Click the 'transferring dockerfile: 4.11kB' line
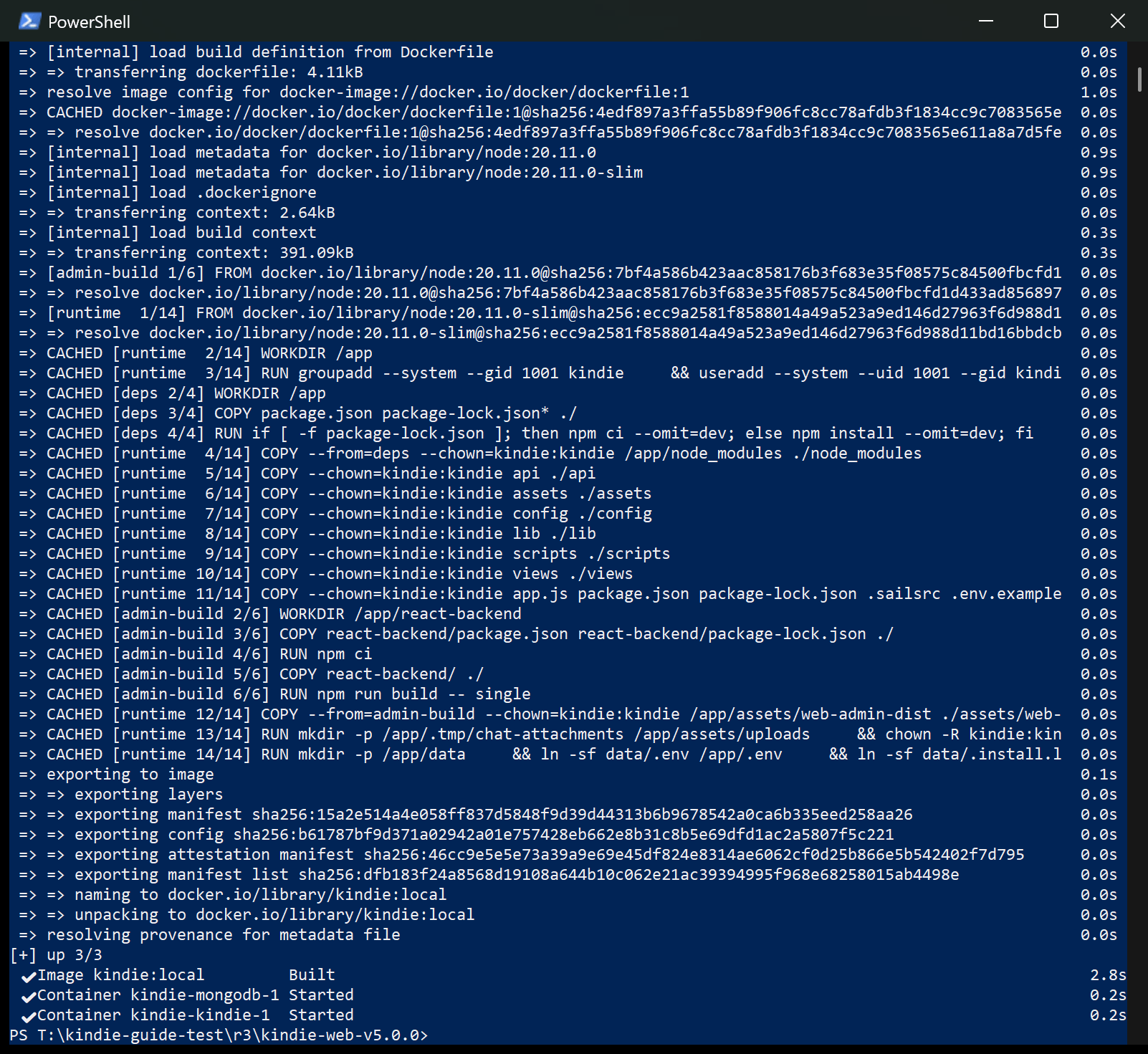 219,72
